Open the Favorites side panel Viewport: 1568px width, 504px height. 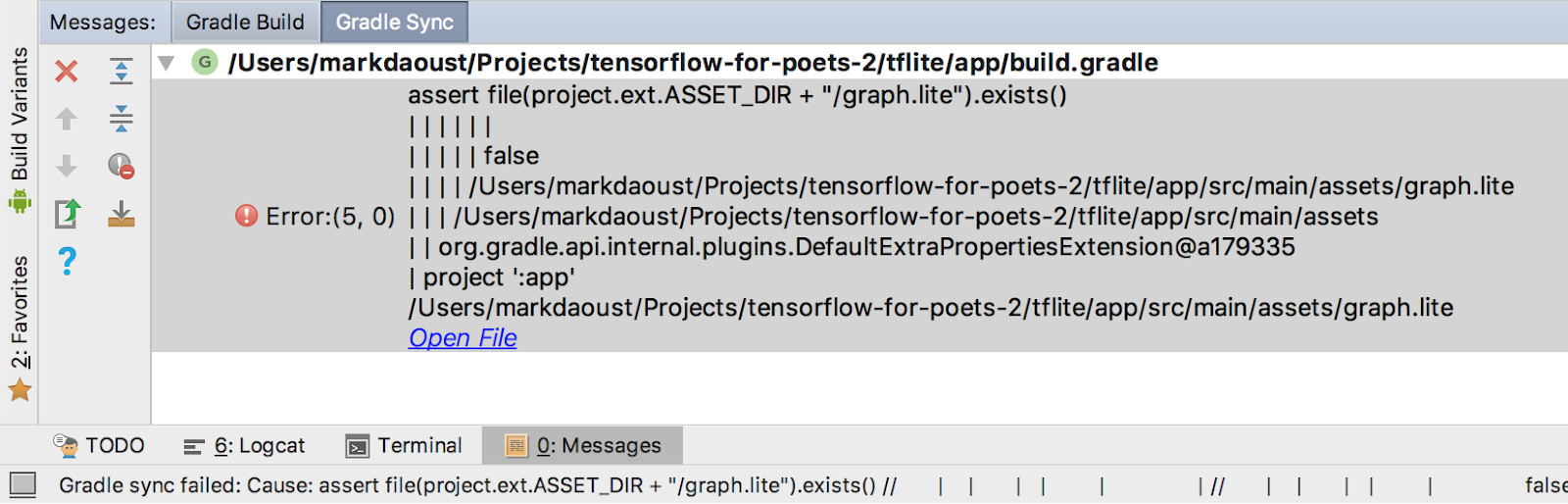[x=20, y=324]
